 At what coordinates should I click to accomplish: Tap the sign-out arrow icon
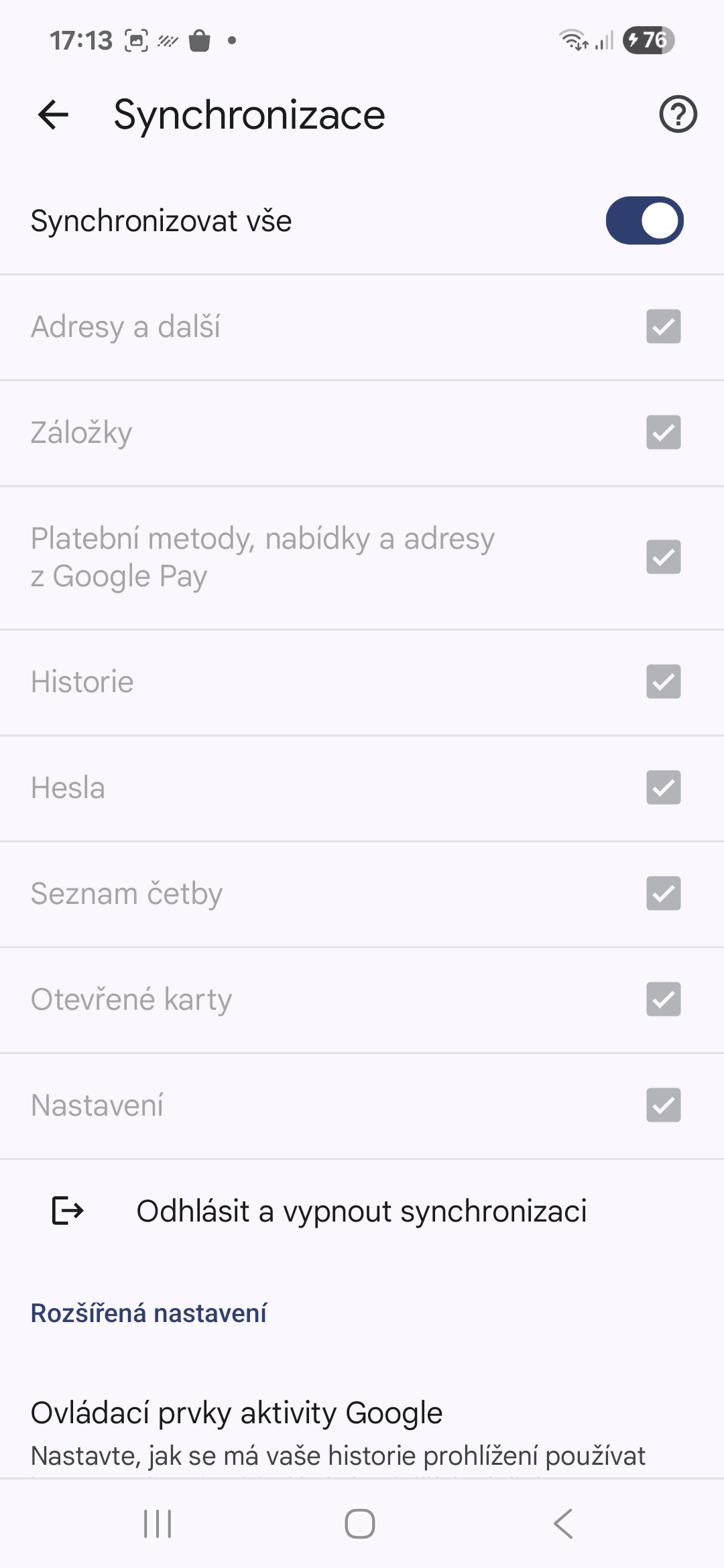tap(68, 1211)
